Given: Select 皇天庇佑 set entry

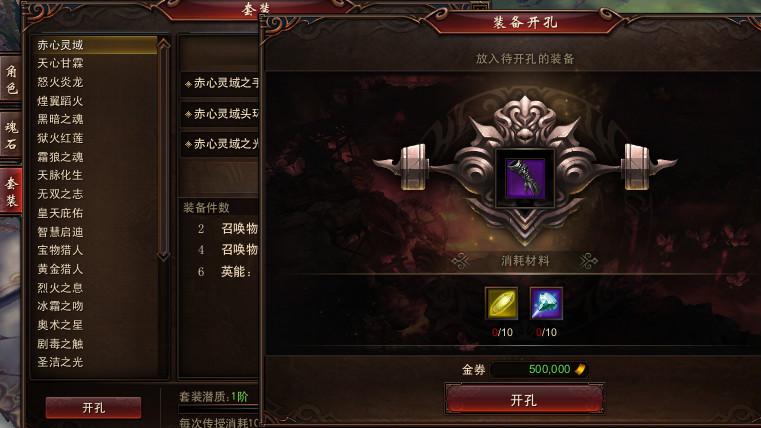Looking at the screenshot, I should 60,213.
